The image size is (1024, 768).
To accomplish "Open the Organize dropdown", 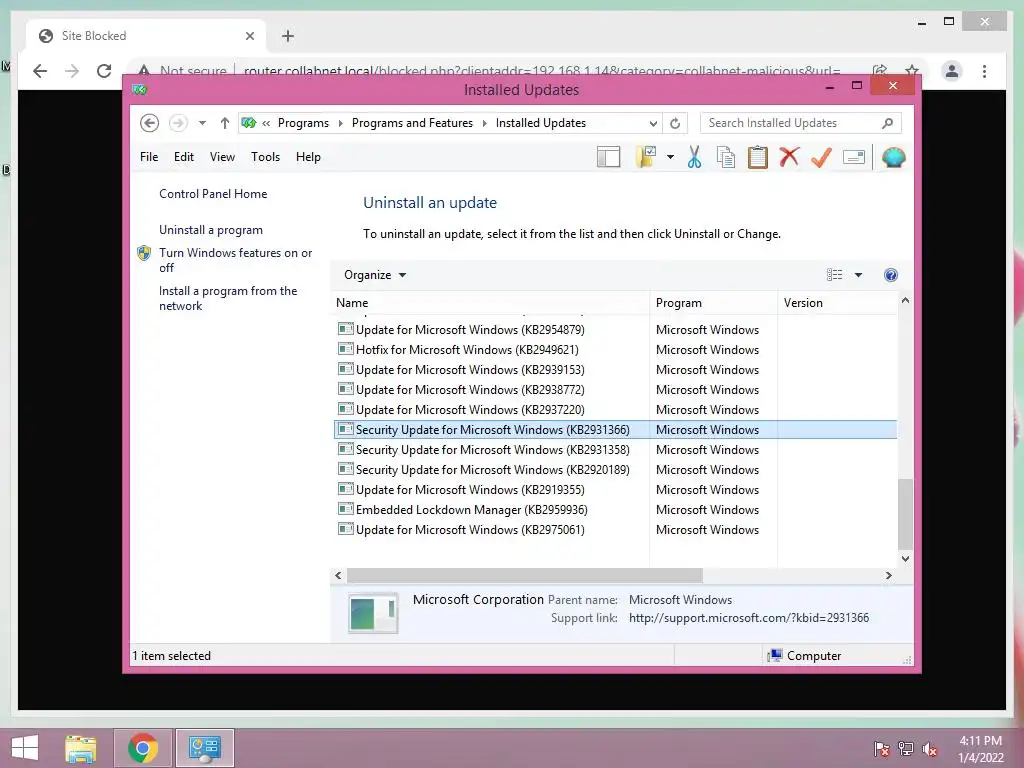I will coord(375,275).
